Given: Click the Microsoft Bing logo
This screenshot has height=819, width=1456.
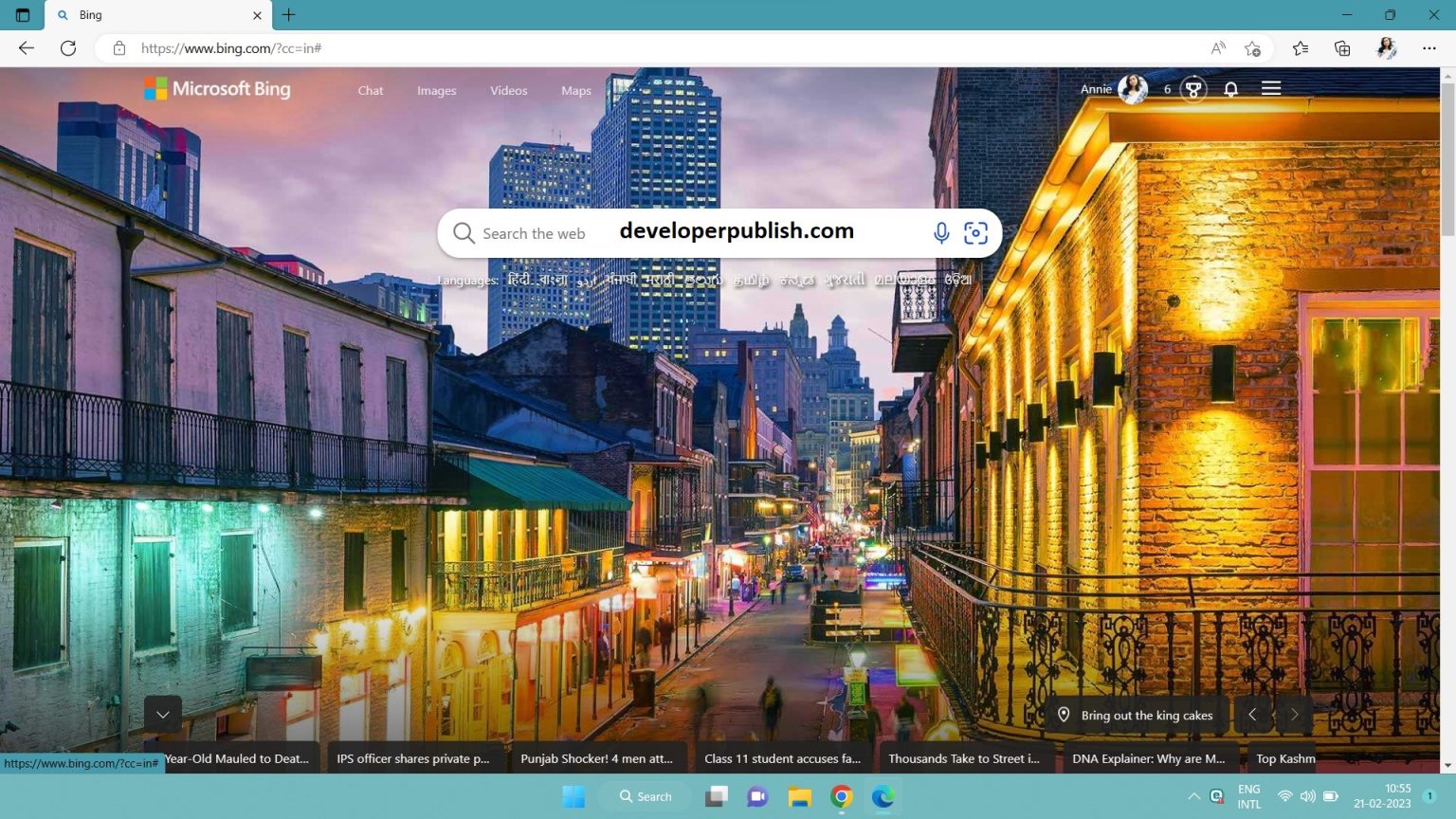Looking at the screenshot, I should (x=216, y=88).
